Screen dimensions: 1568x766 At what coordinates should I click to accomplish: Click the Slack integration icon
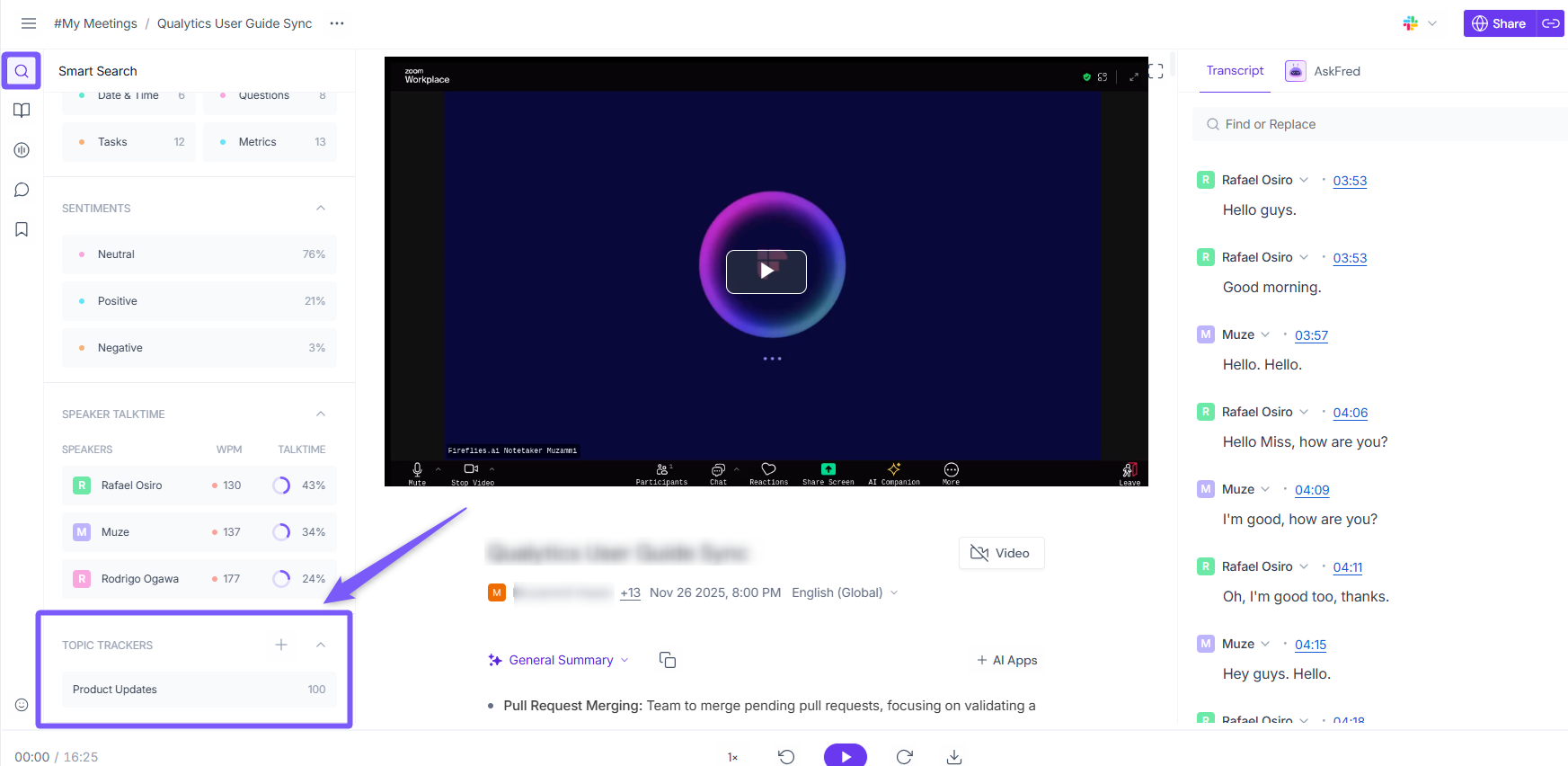[1411, 23]
